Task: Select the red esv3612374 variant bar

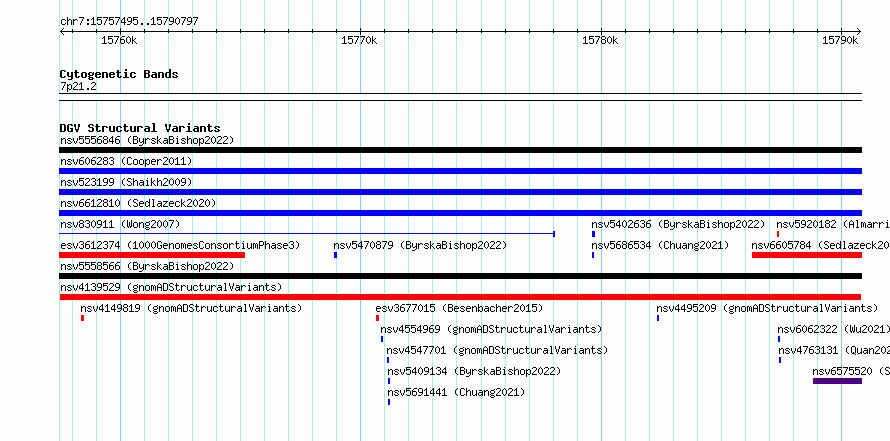Action: point(152,255)
